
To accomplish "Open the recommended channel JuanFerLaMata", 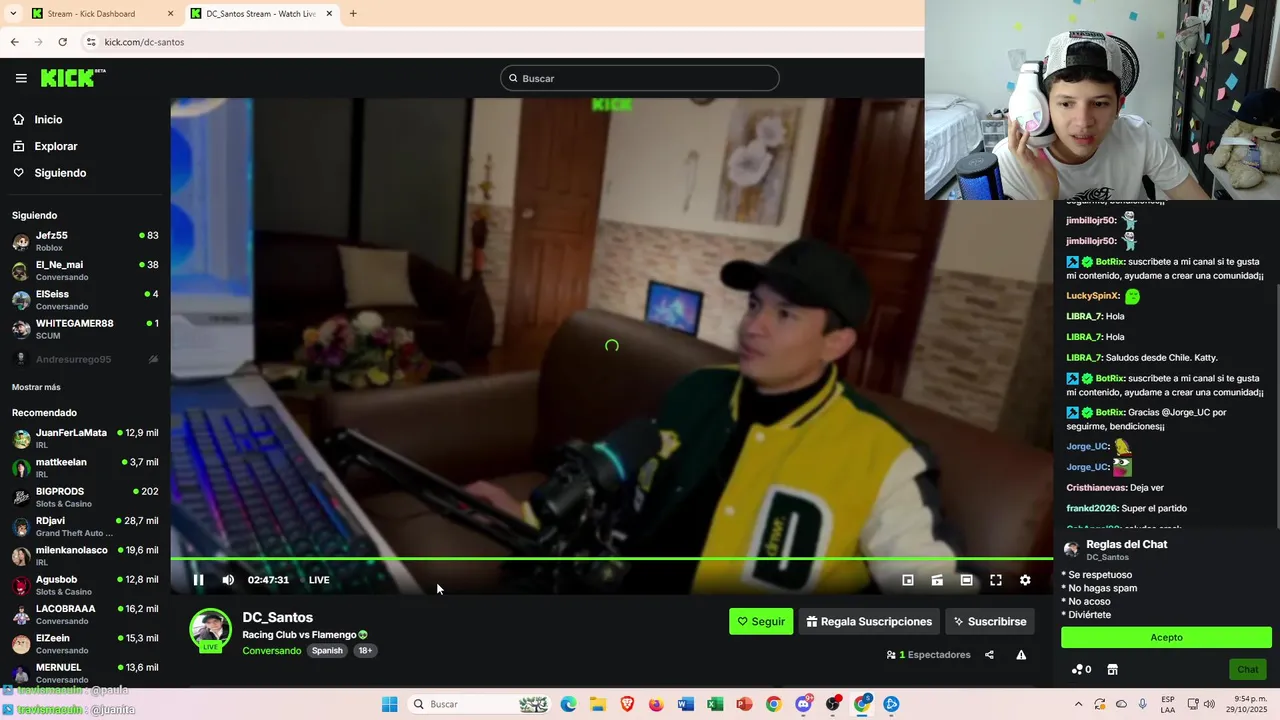I will coord(85,438).
